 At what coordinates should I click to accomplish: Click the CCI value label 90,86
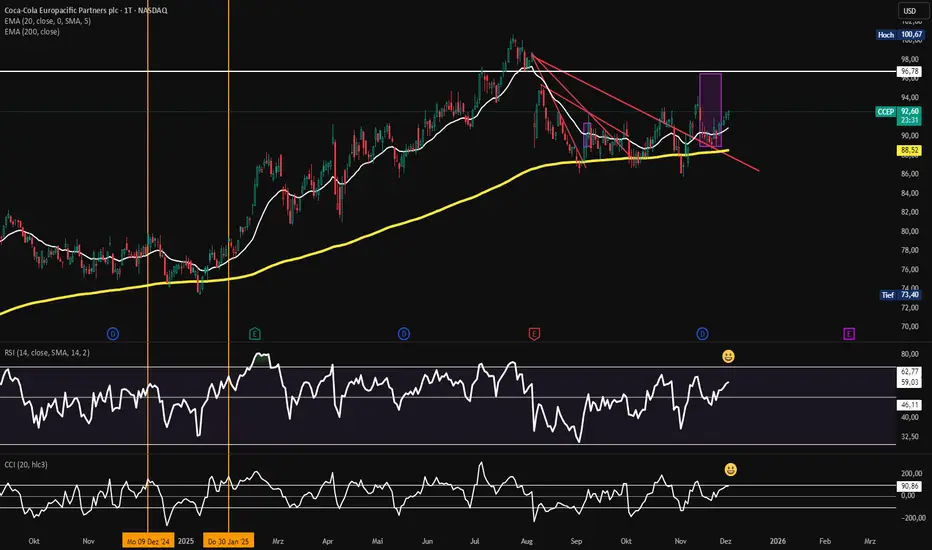click(909, 486)
